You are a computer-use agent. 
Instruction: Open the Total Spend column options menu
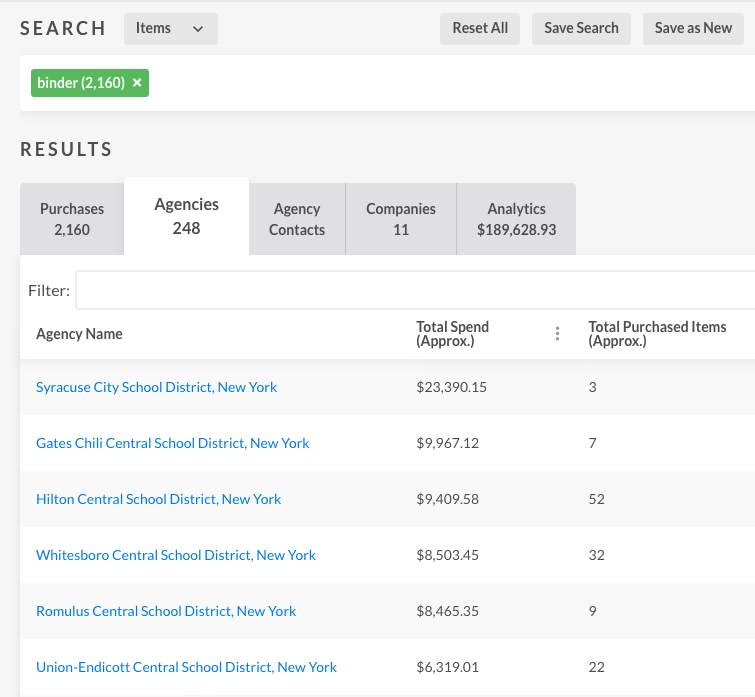click(557, 334)
